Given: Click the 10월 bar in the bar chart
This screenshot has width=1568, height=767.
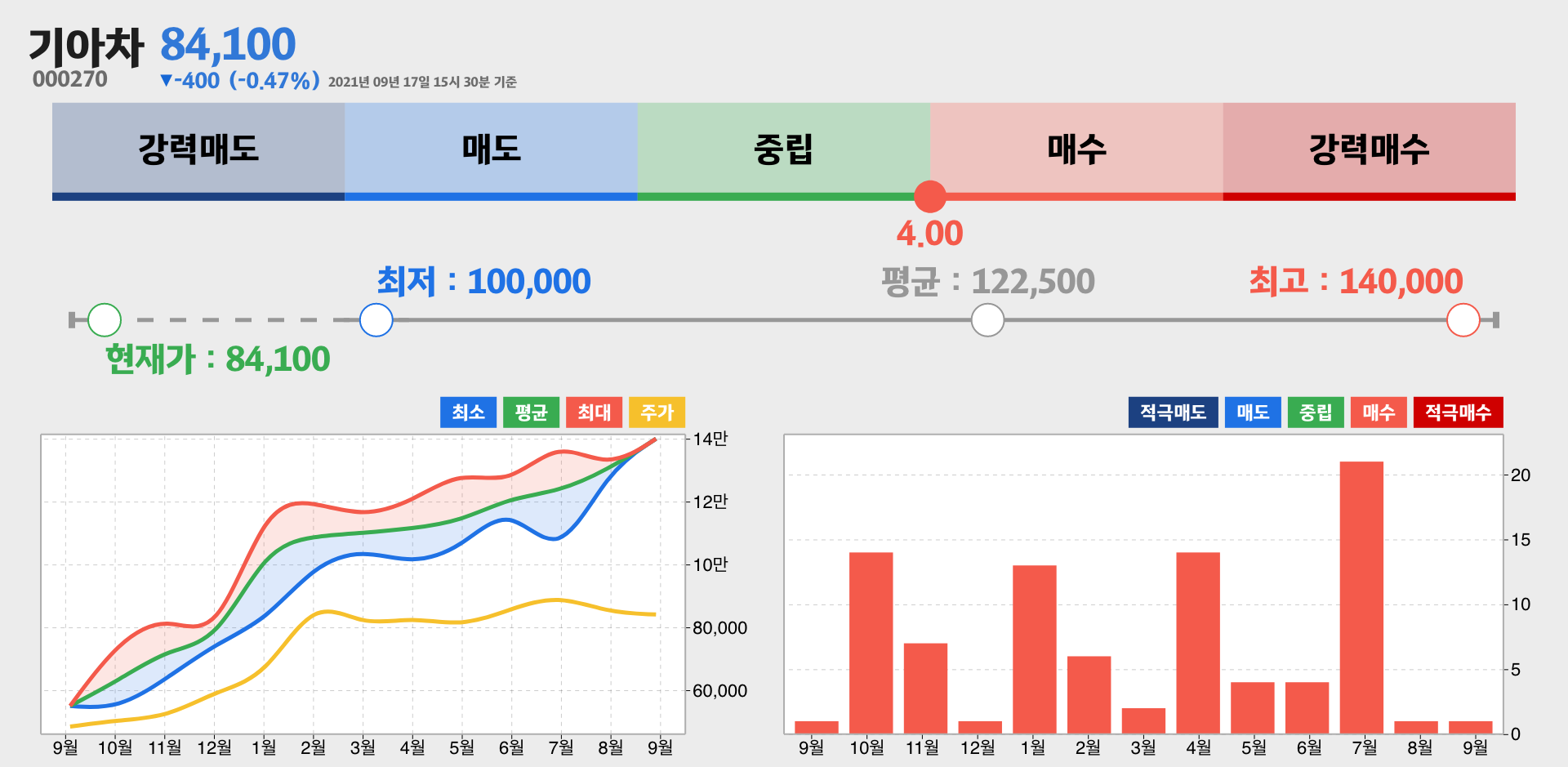Looking at the screenshot, I should tap(871, 643).
